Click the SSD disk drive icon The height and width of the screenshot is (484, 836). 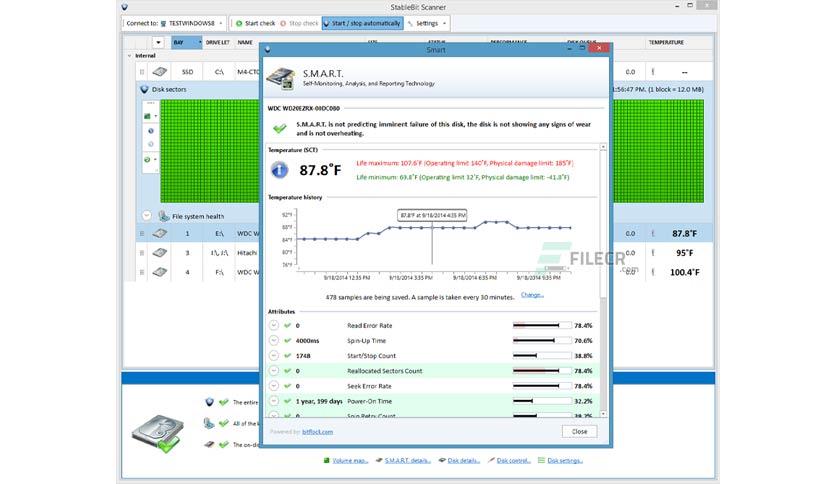coord(159,71)
